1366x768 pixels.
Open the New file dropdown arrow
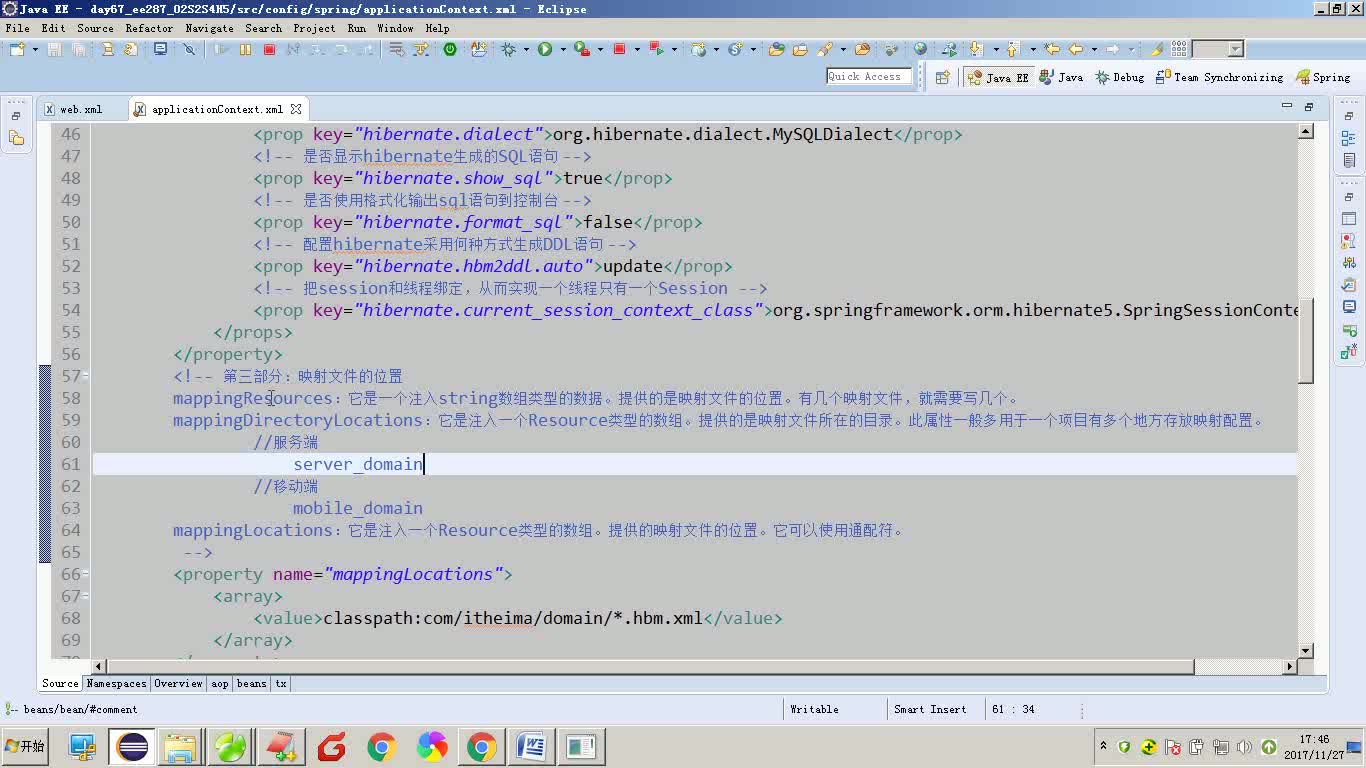pos(35,49)
